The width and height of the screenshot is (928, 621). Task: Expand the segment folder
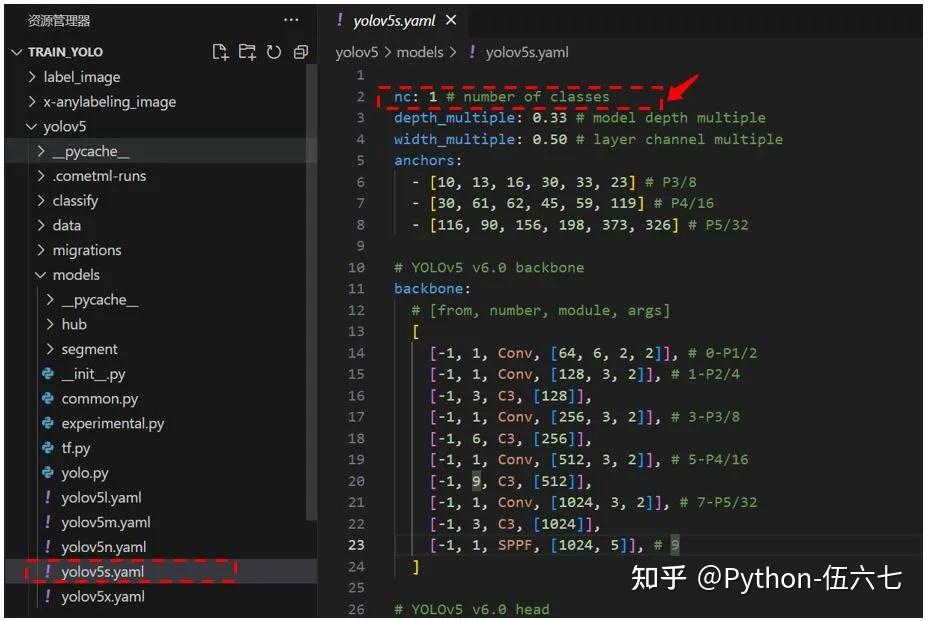(50, 349)
